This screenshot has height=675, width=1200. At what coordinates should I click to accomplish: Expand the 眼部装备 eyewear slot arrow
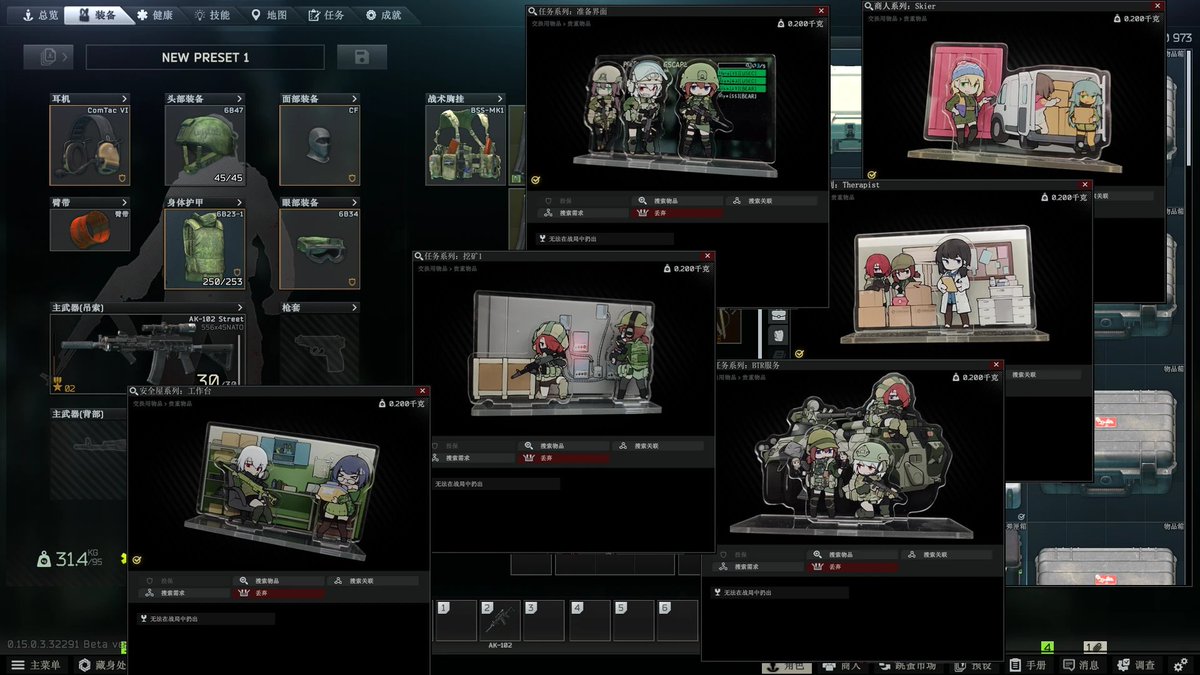[x=354, y=202]
